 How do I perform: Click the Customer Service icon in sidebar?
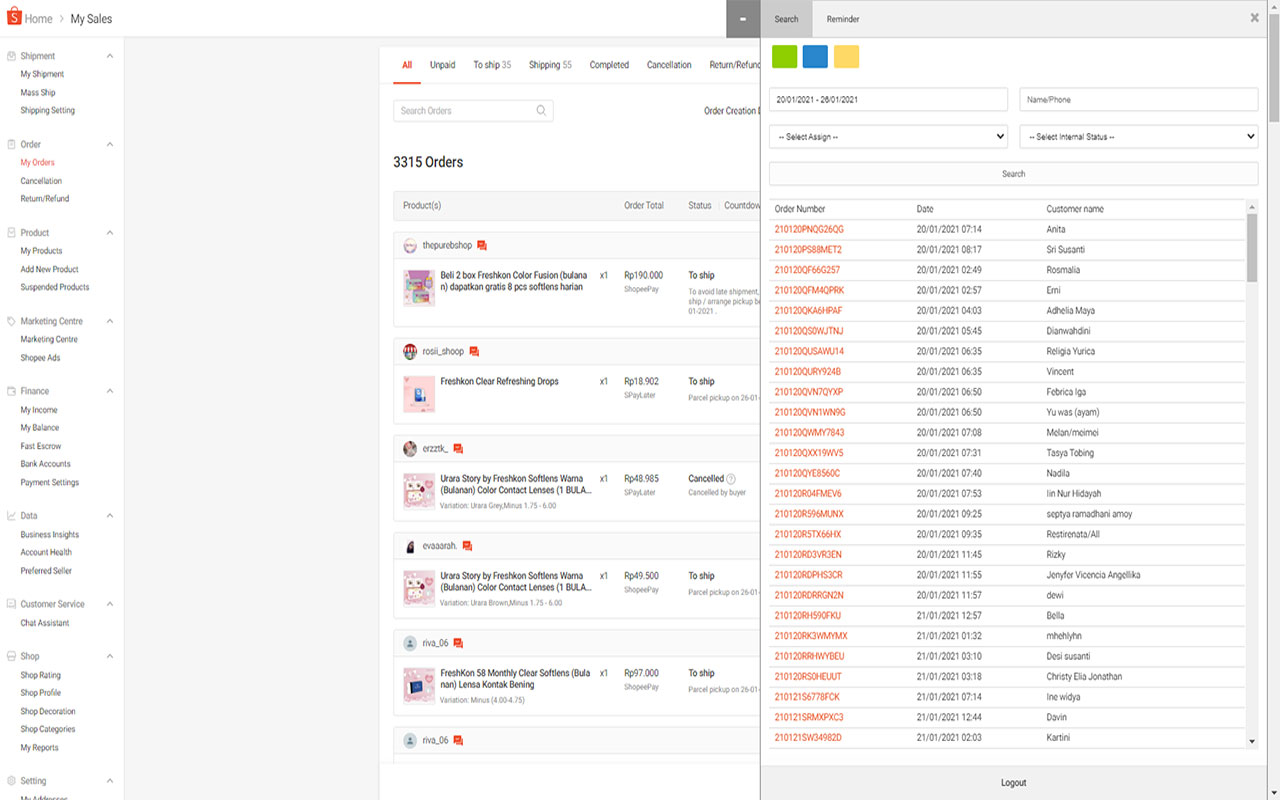tap(12, 604)
